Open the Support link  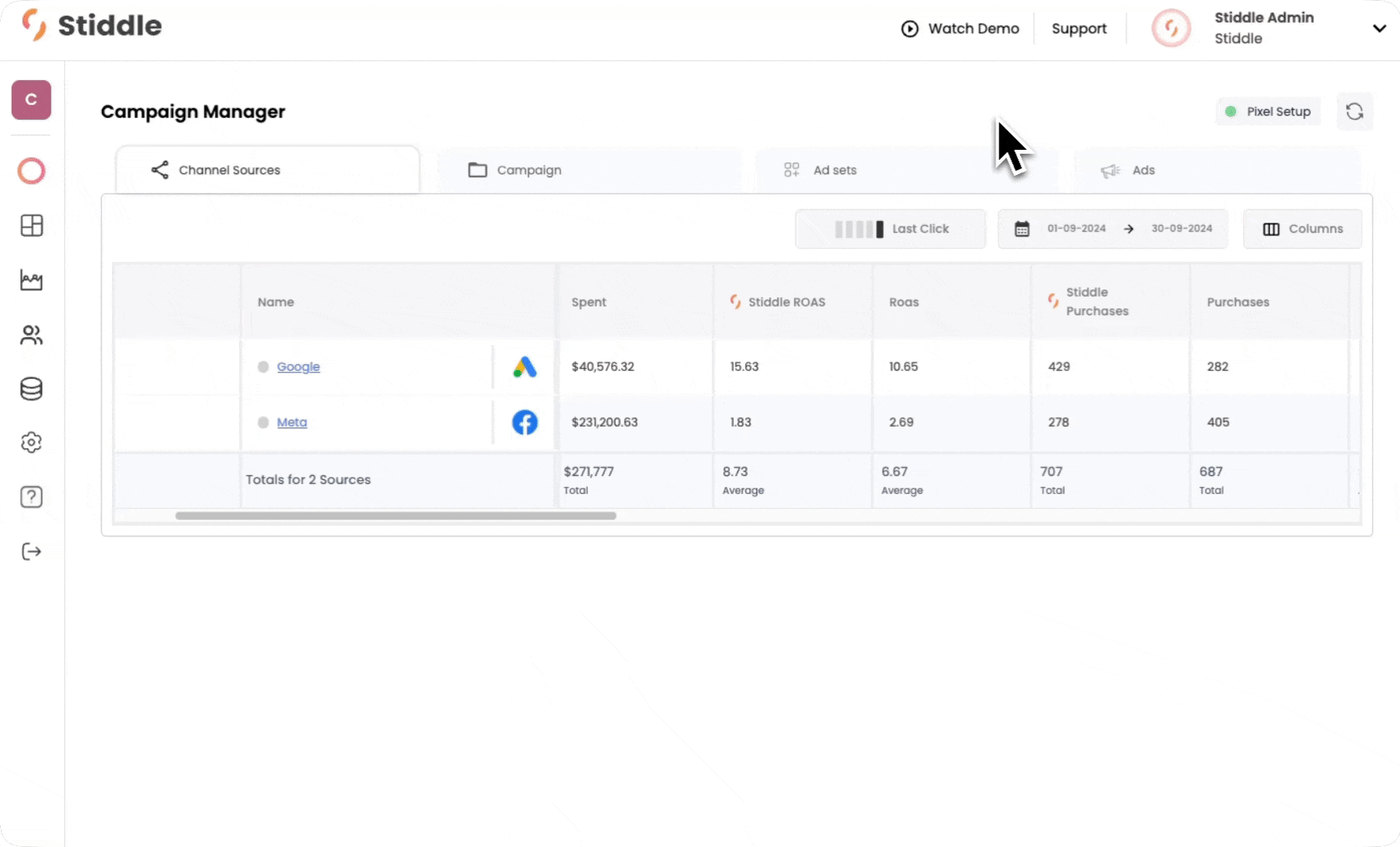pyautogui.click(x=1079, y=29)
